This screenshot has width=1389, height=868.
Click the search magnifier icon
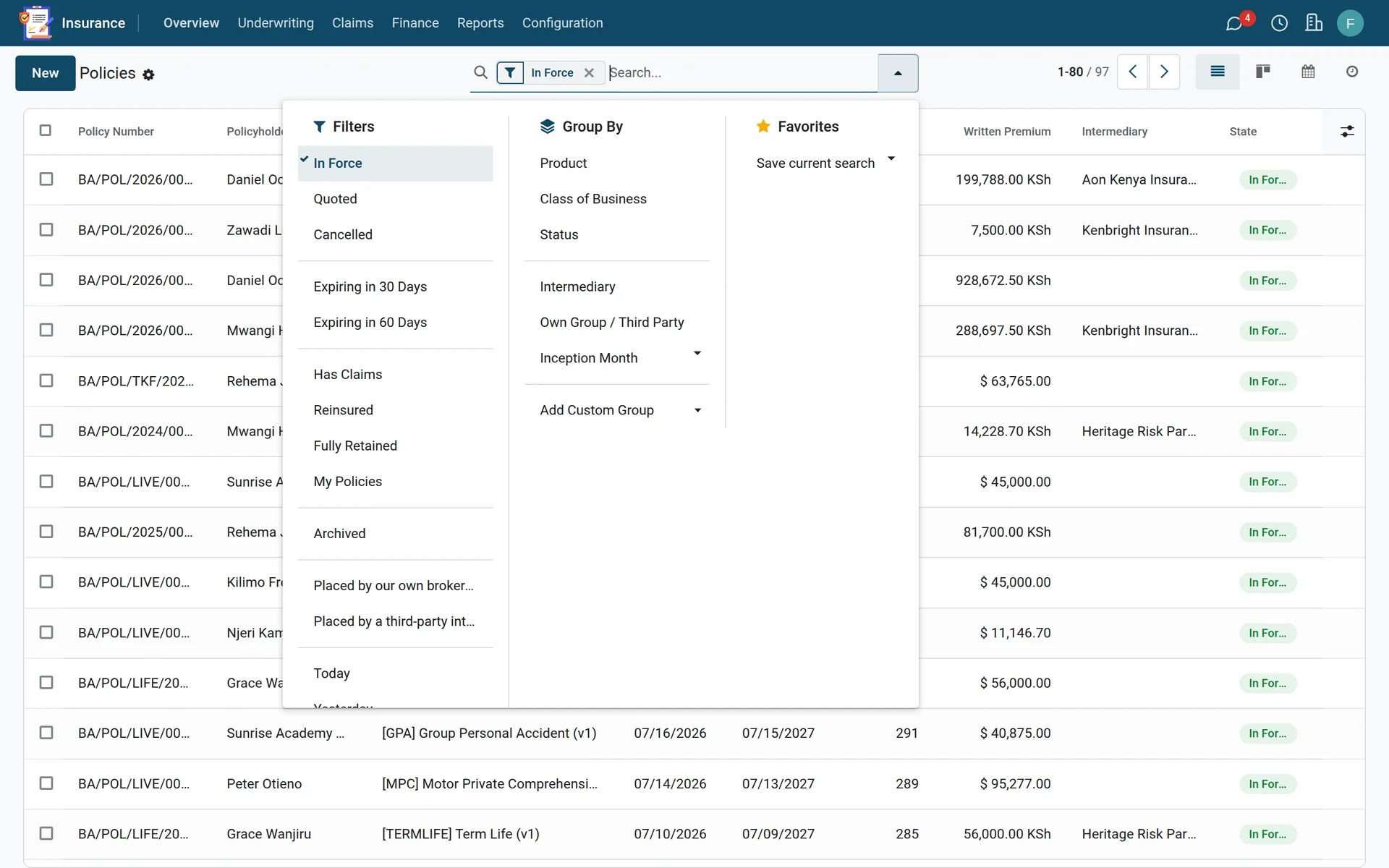[480, 72]
